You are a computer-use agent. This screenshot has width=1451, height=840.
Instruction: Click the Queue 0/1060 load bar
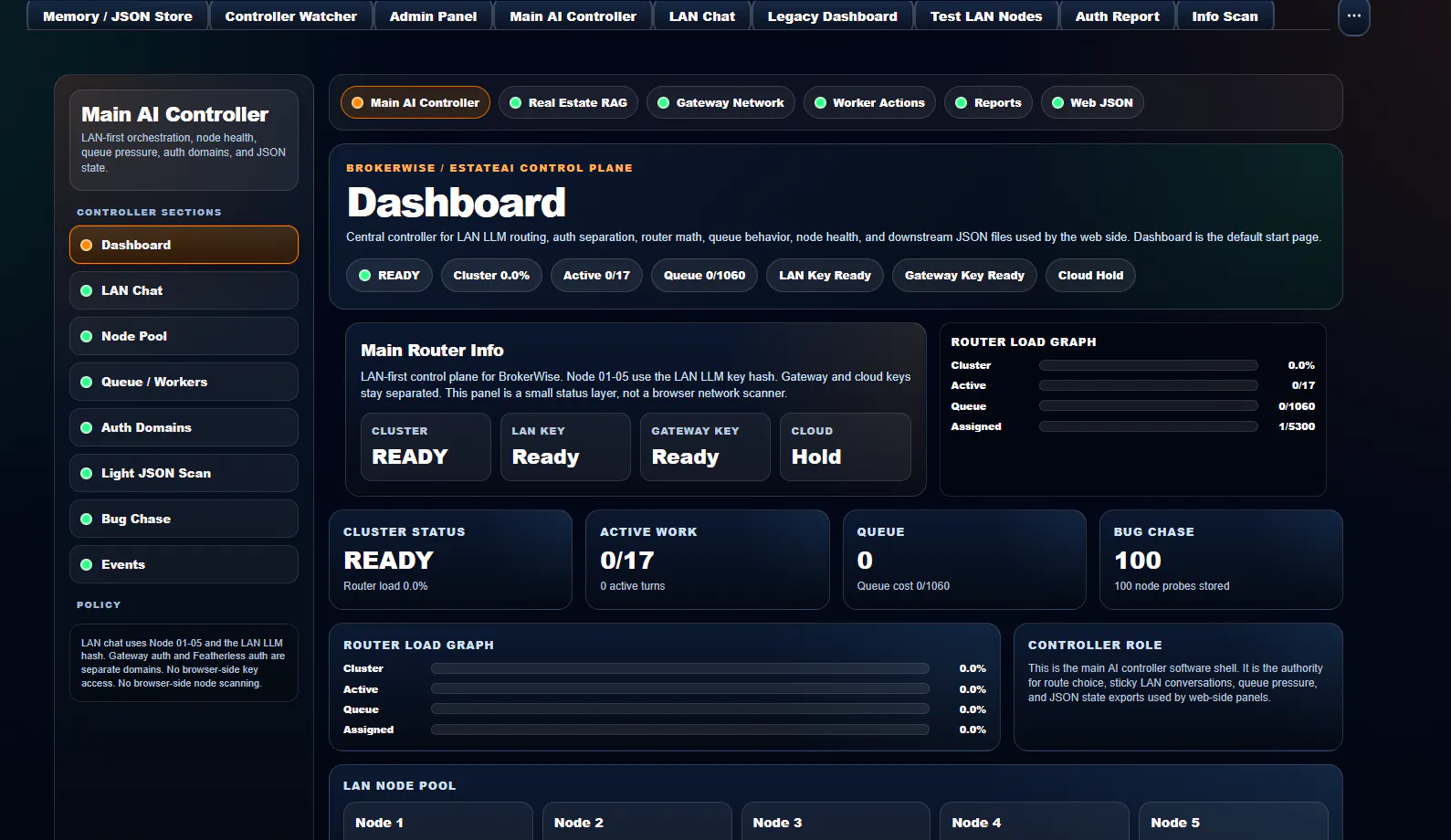1148,406
